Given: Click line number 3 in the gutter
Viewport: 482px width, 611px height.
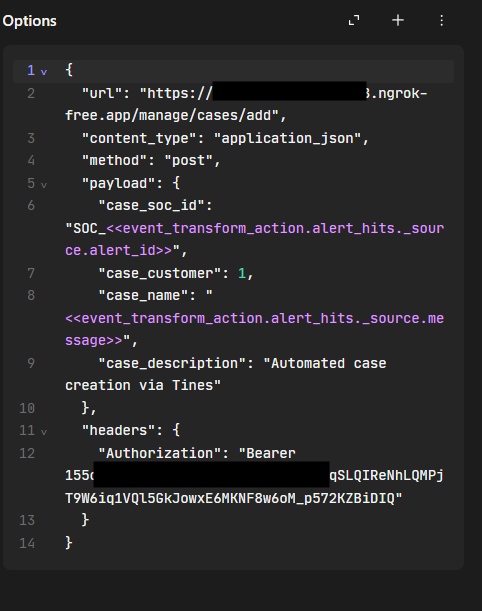Looking at the screenshot, I should coord(31,138).
